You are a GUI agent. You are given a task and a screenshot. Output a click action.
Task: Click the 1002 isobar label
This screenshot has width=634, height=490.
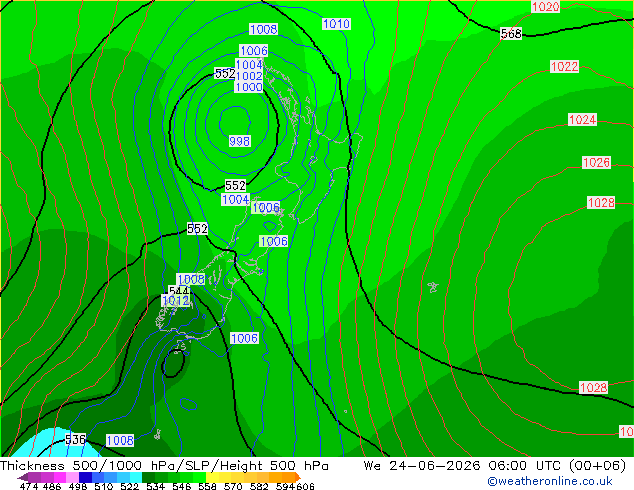tap(249, 76)
